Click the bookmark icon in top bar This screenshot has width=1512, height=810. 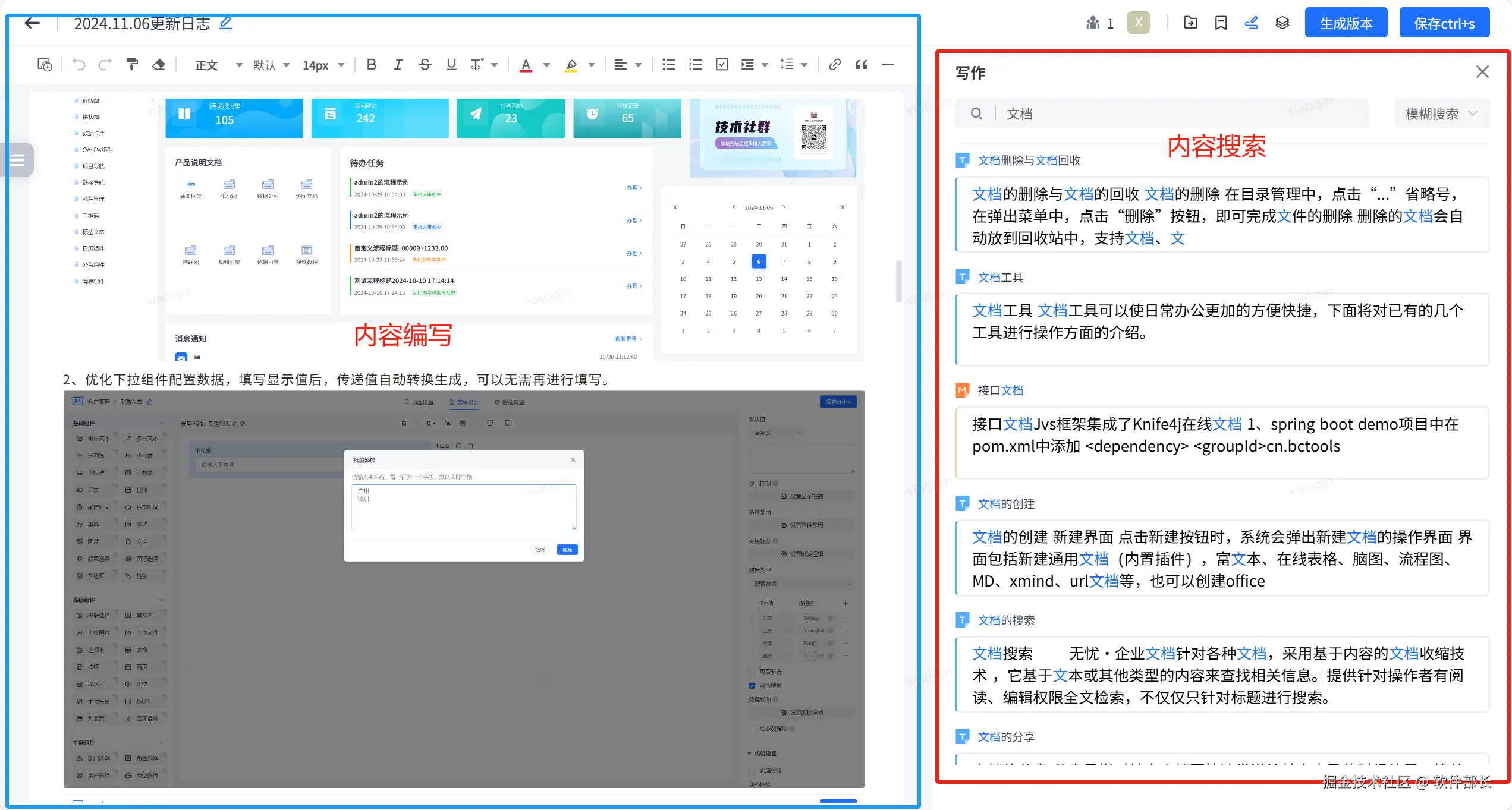click(1221, 23)
